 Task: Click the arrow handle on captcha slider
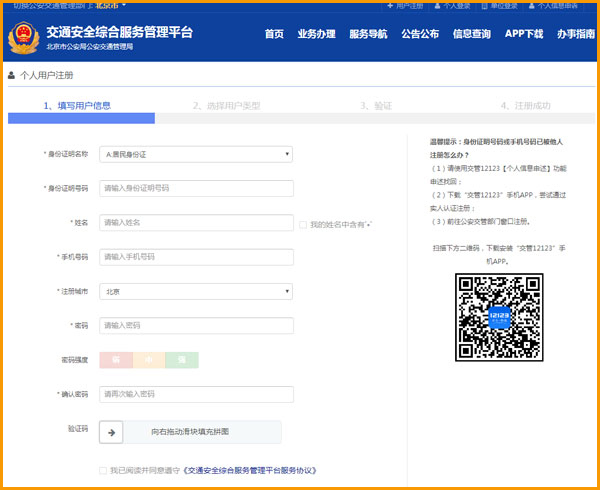pos(111,432)
